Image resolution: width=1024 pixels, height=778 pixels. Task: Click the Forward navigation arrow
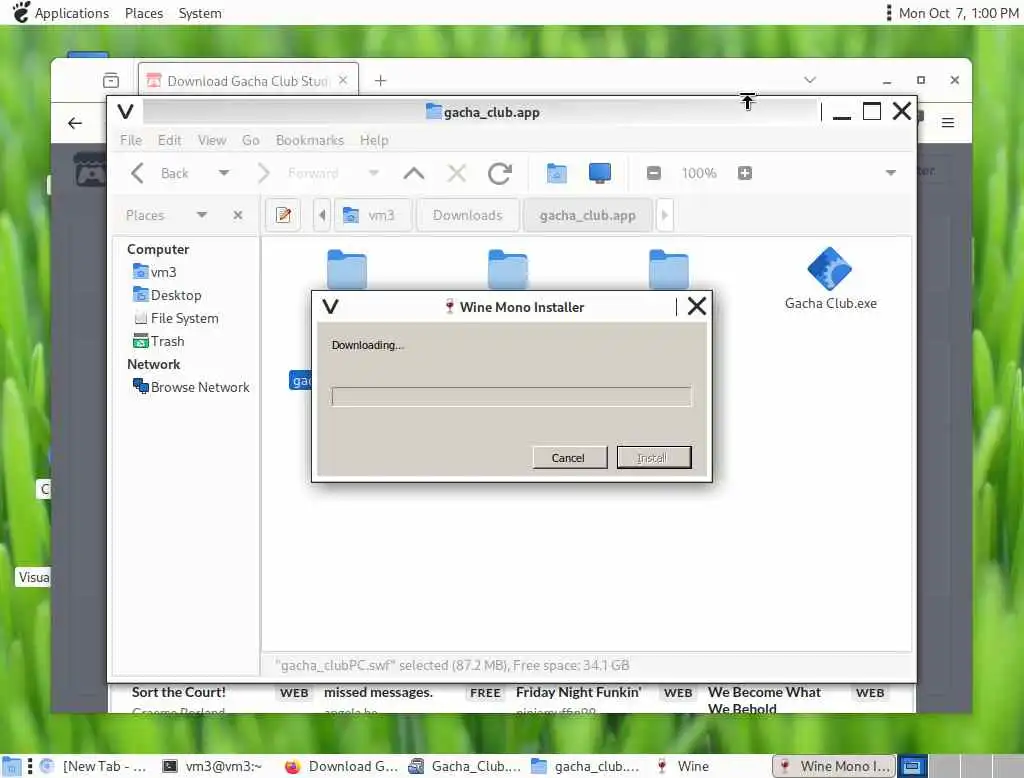click(x=263, y=173)
